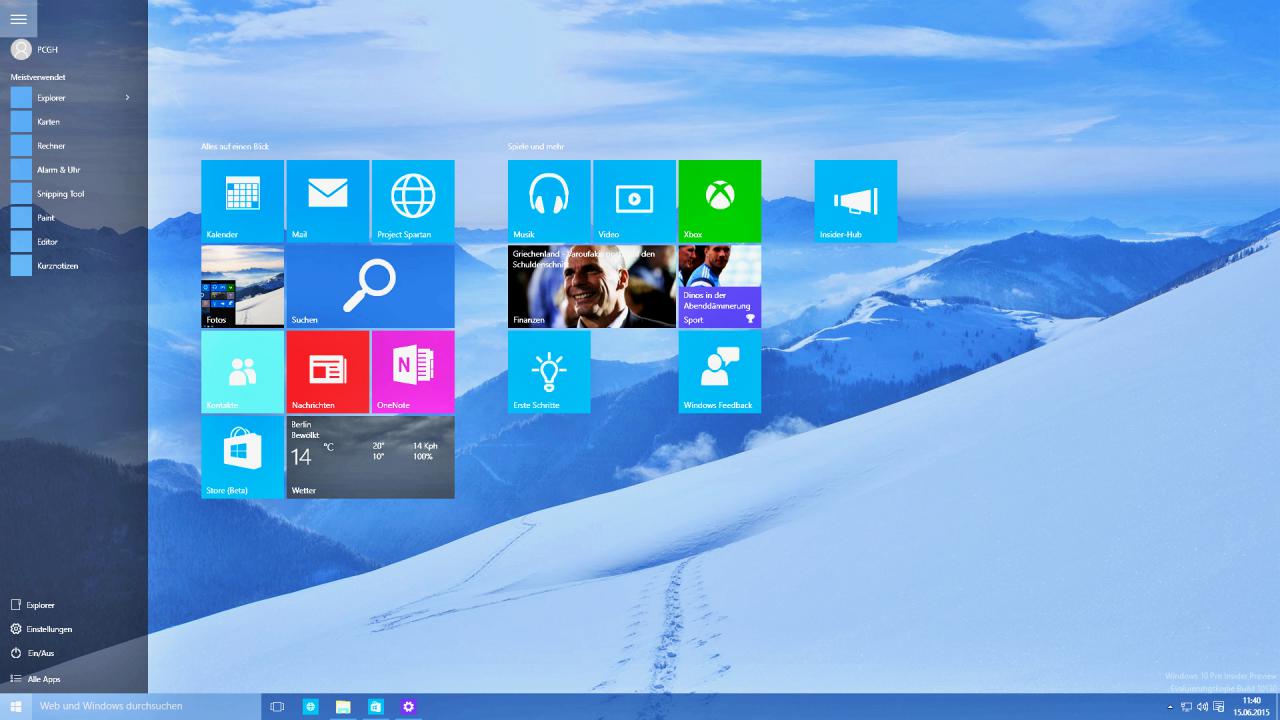Viewport: 1280px width, 720px height.
Task: Open the Store (Beta) tile
Action: click(x=242, y=457)
